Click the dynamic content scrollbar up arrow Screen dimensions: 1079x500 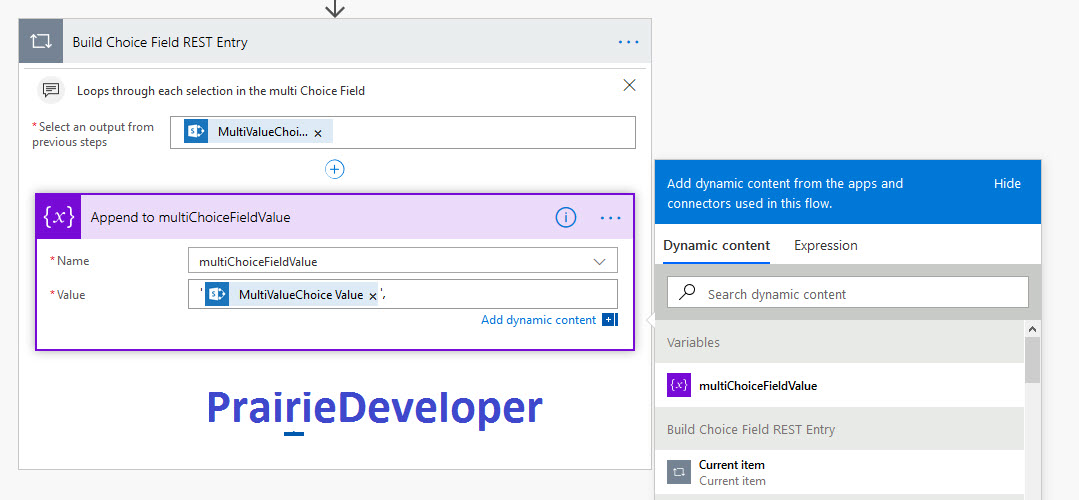pos(1032,329)
